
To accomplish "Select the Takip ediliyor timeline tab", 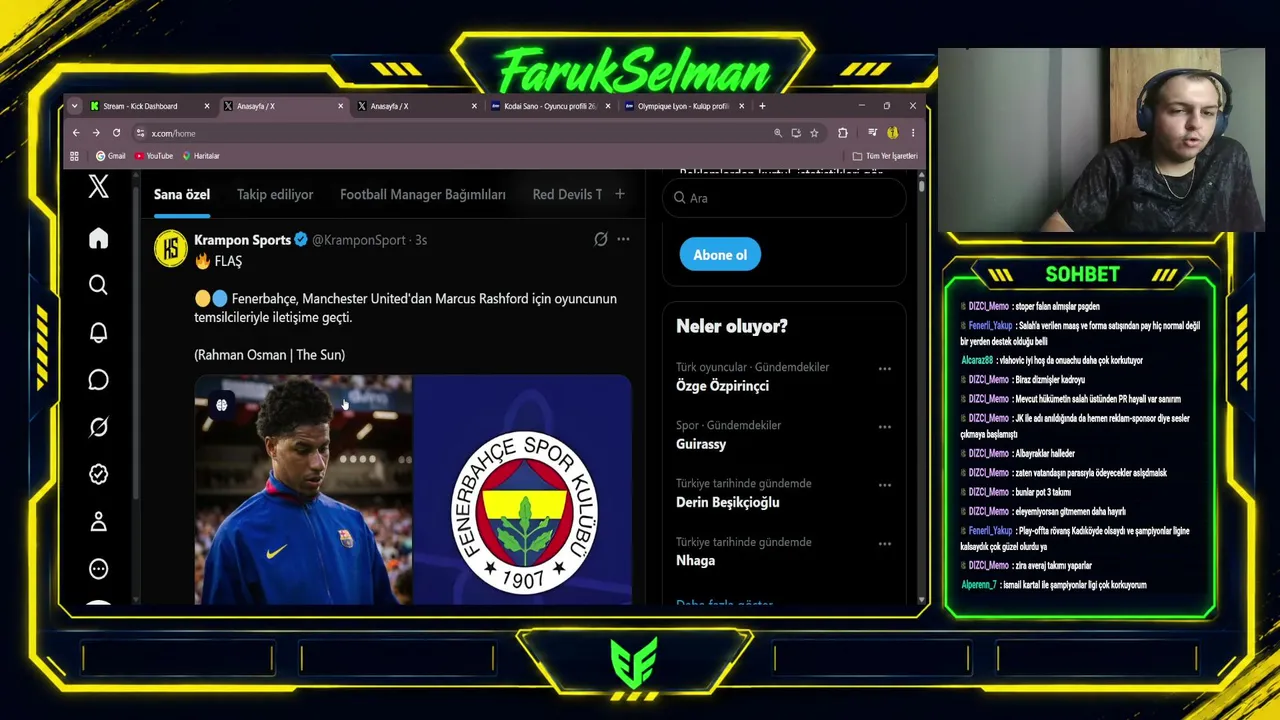I will coord(275,195).
